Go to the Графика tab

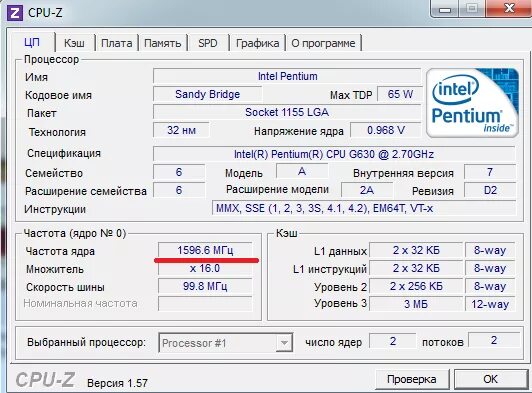[258, 43]
